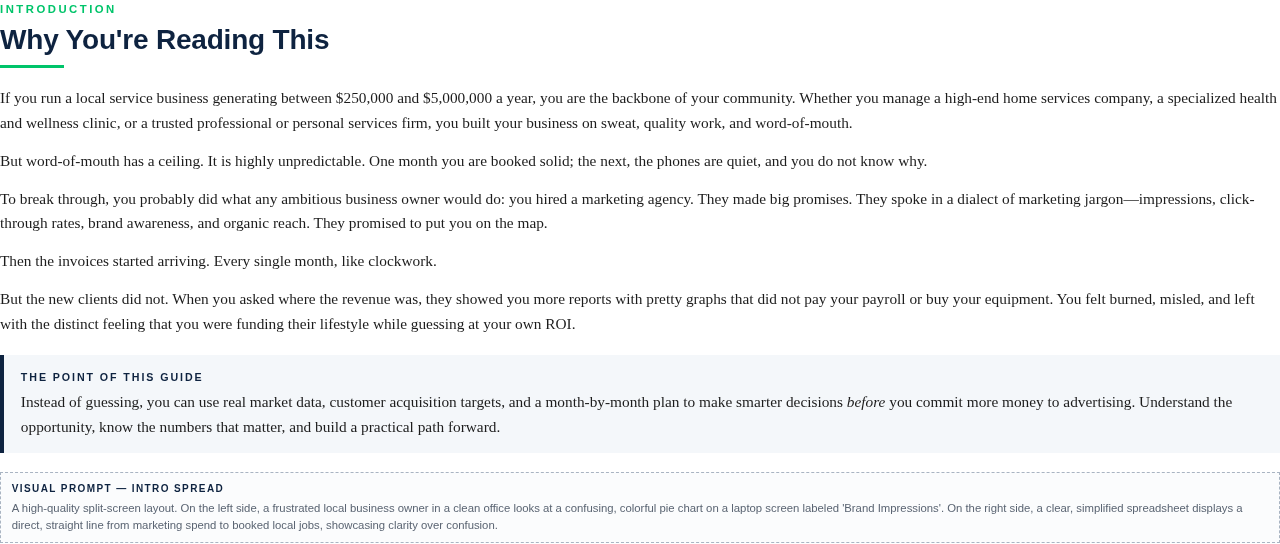Click the paragraph starting 'If you run a local service business'
Image resolution: width=1280 pixels, height=544 pixels.
point(639,110)
